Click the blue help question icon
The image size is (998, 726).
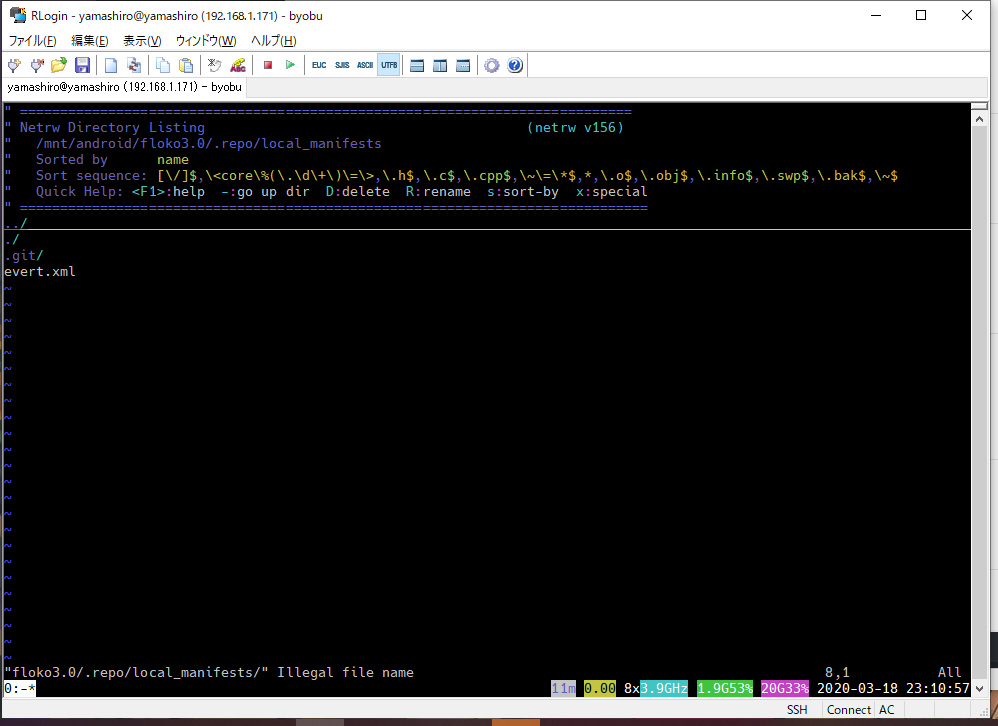click(515, 65)
